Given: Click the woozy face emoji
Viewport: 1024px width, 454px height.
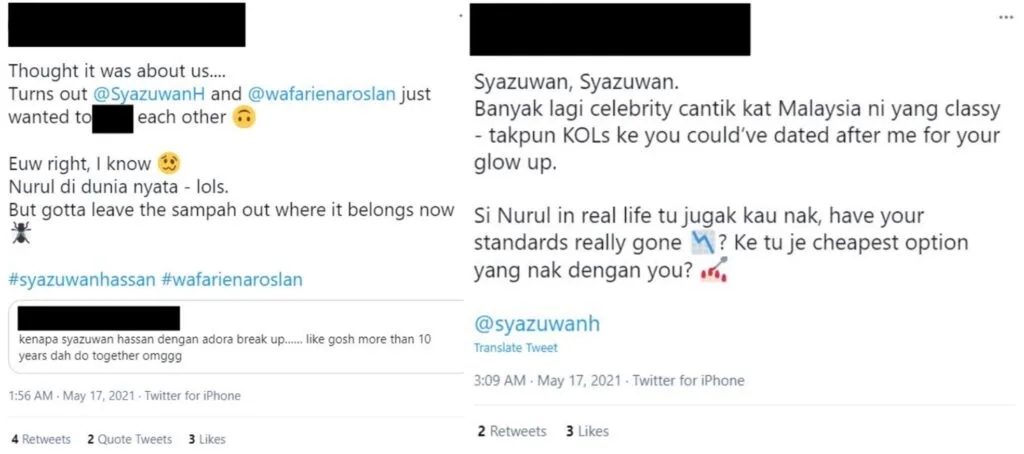Looking at the screenshot, I should [x=168, y=163].
